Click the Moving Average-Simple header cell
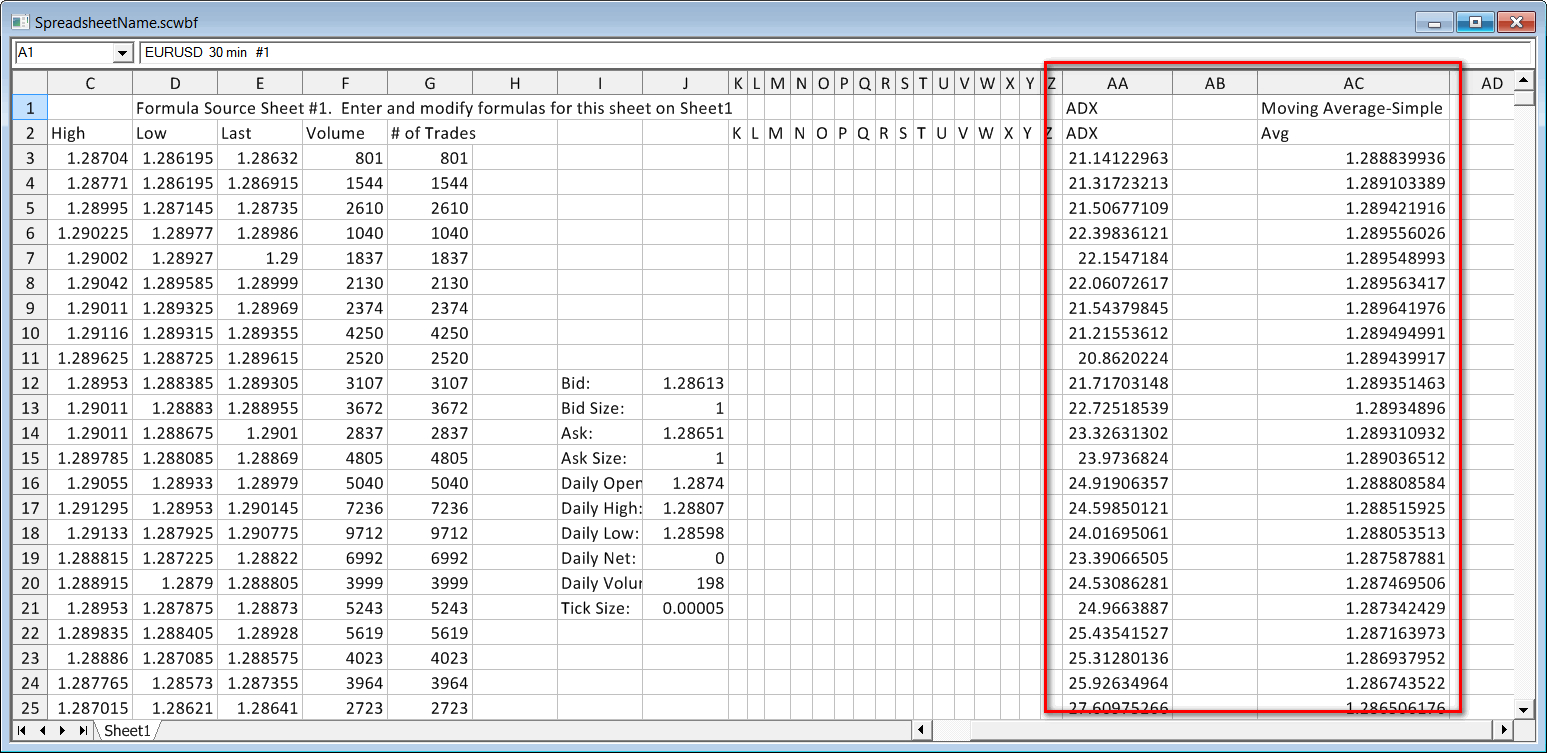Screen dimensions: 1547x753 coord(1352,108)
